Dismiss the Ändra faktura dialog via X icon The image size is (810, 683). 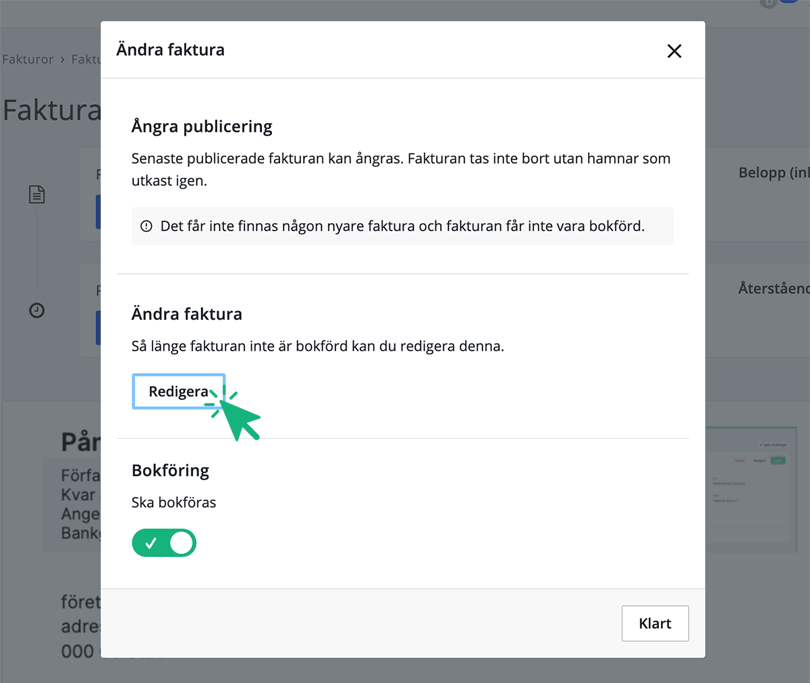pyautogui.click(x=674, y=50)
